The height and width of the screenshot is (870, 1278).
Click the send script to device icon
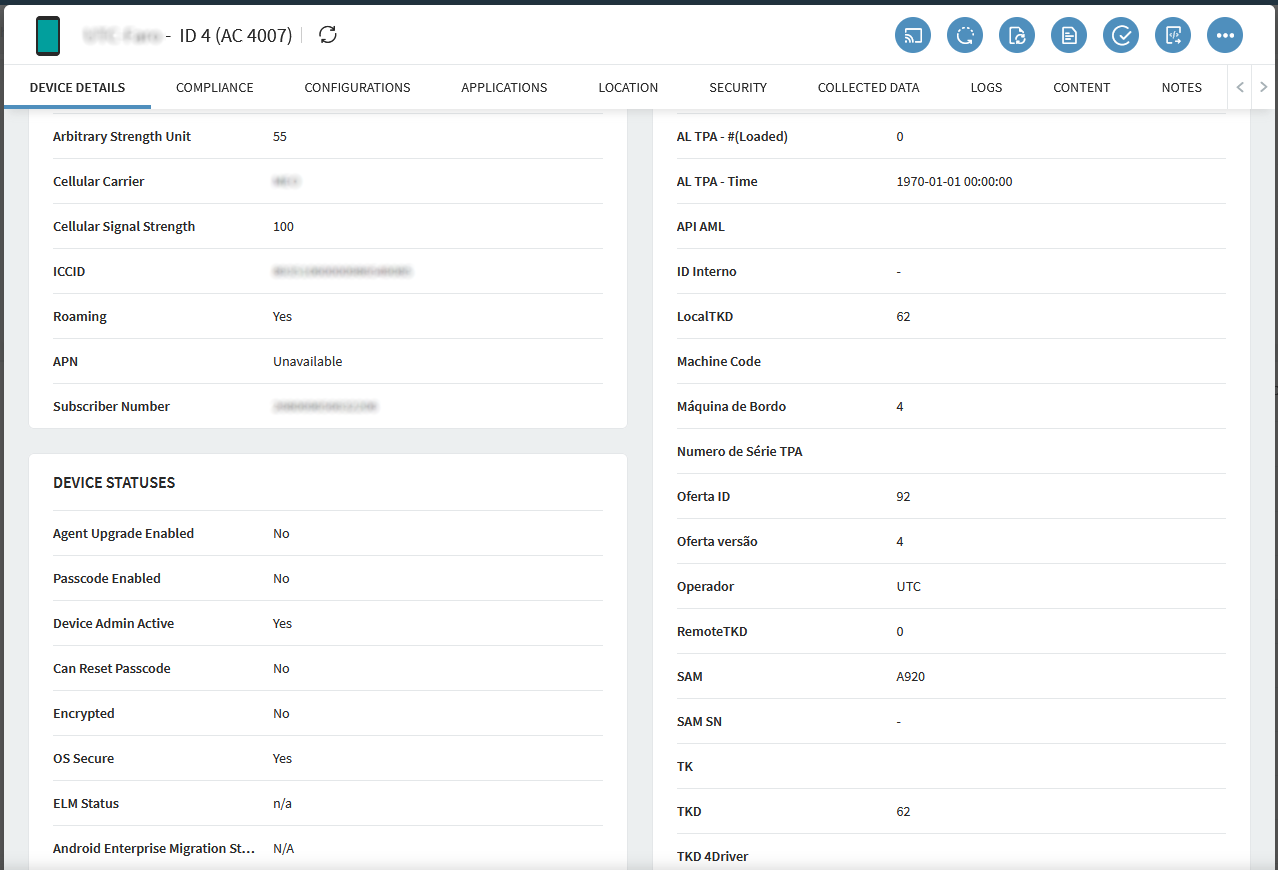[x=1172, y=36]
